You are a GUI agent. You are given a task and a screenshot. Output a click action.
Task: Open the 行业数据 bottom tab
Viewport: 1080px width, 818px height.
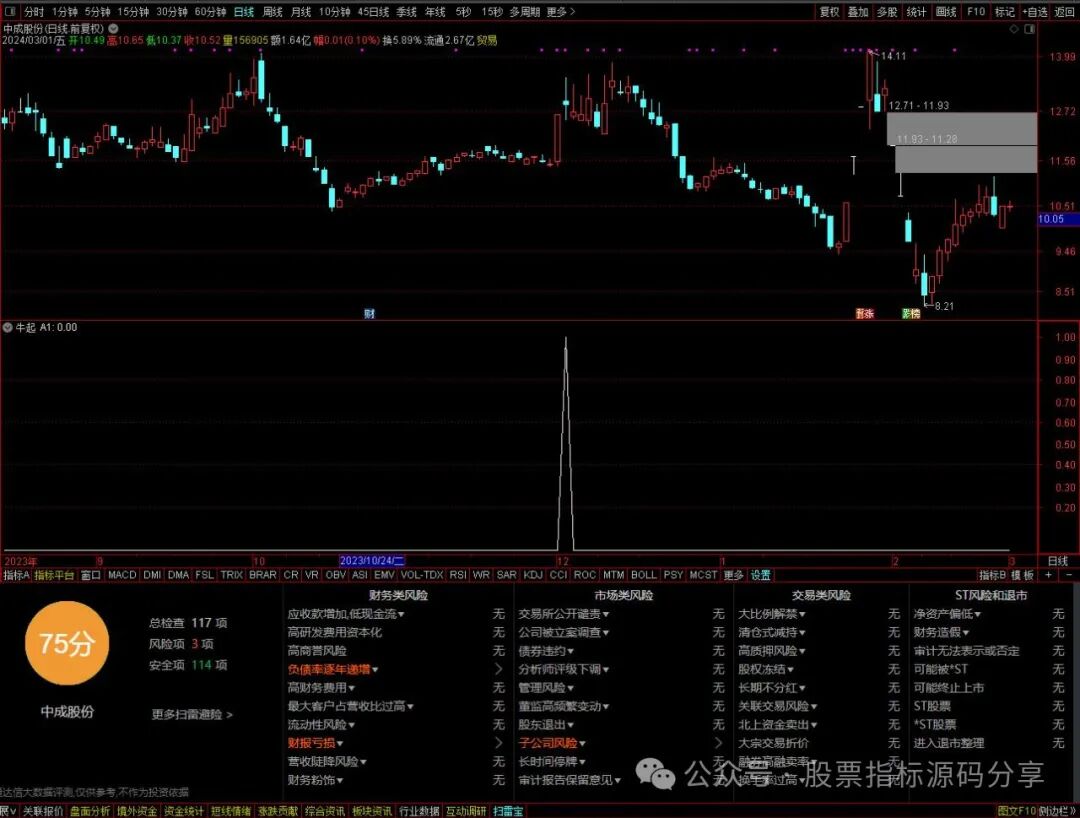pyautogui.click(x=418, y=812)
